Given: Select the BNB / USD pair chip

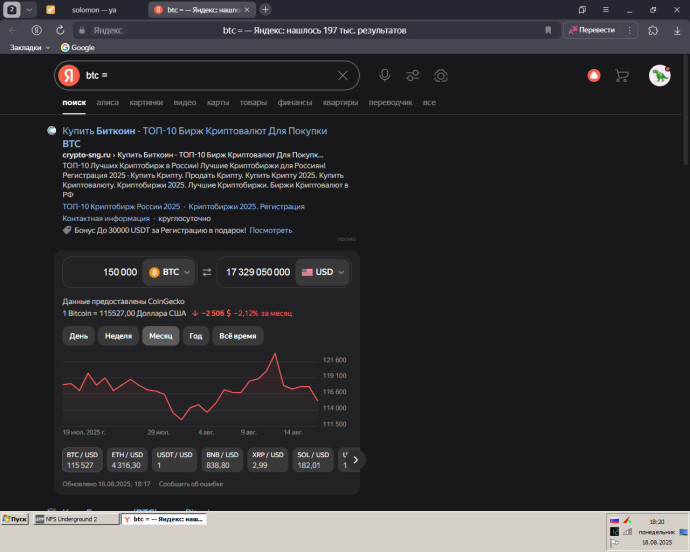Looking at the screenshot, I should [x=222, y=460].
